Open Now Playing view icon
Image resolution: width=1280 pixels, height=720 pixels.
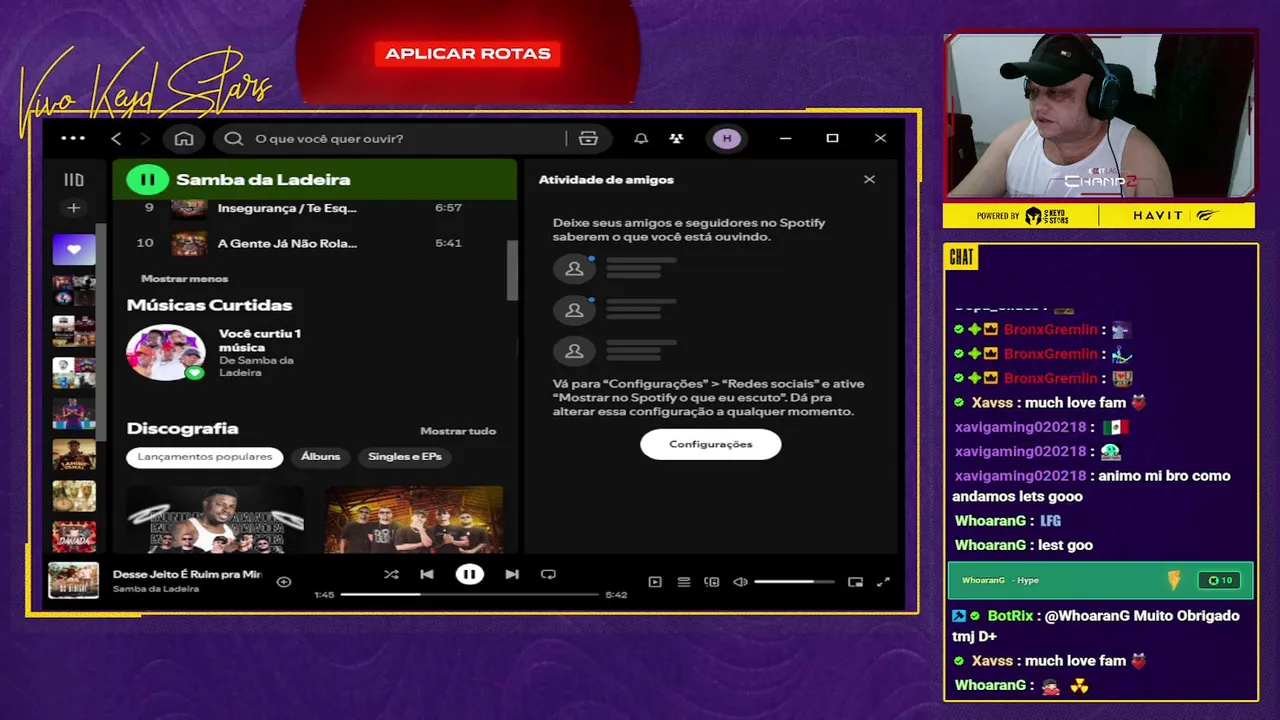tap(655, 582)
